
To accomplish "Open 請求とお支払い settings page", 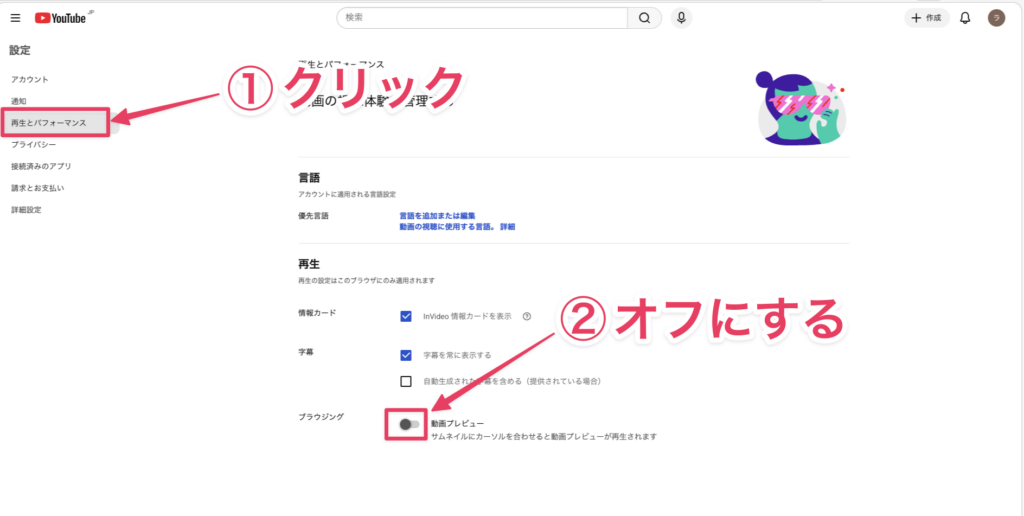I will click(38, 188).
